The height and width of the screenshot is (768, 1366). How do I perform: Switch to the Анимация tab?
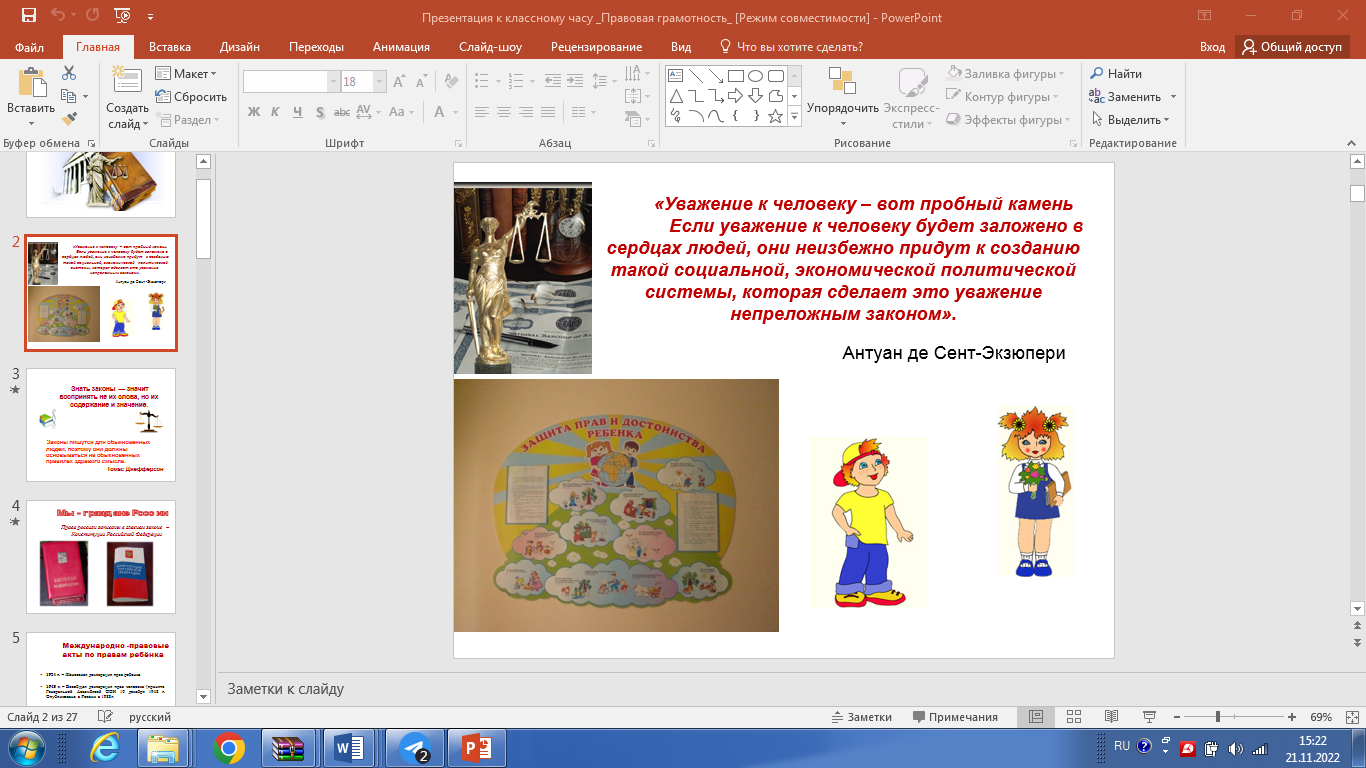click(401, 47)
